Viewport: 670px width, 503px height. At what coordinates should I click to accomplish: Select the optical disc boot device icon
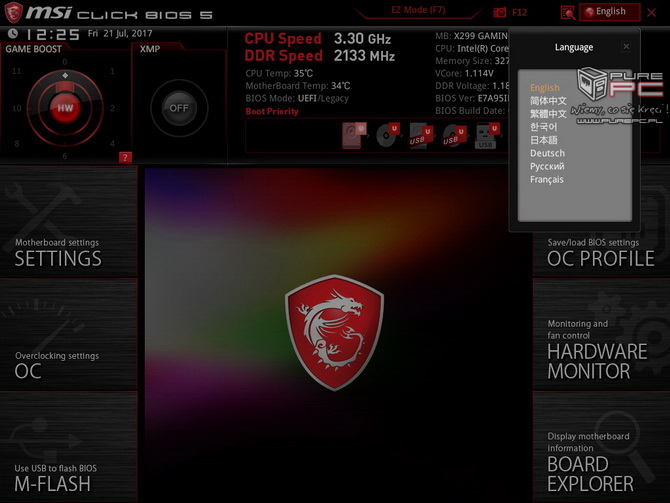387,135
